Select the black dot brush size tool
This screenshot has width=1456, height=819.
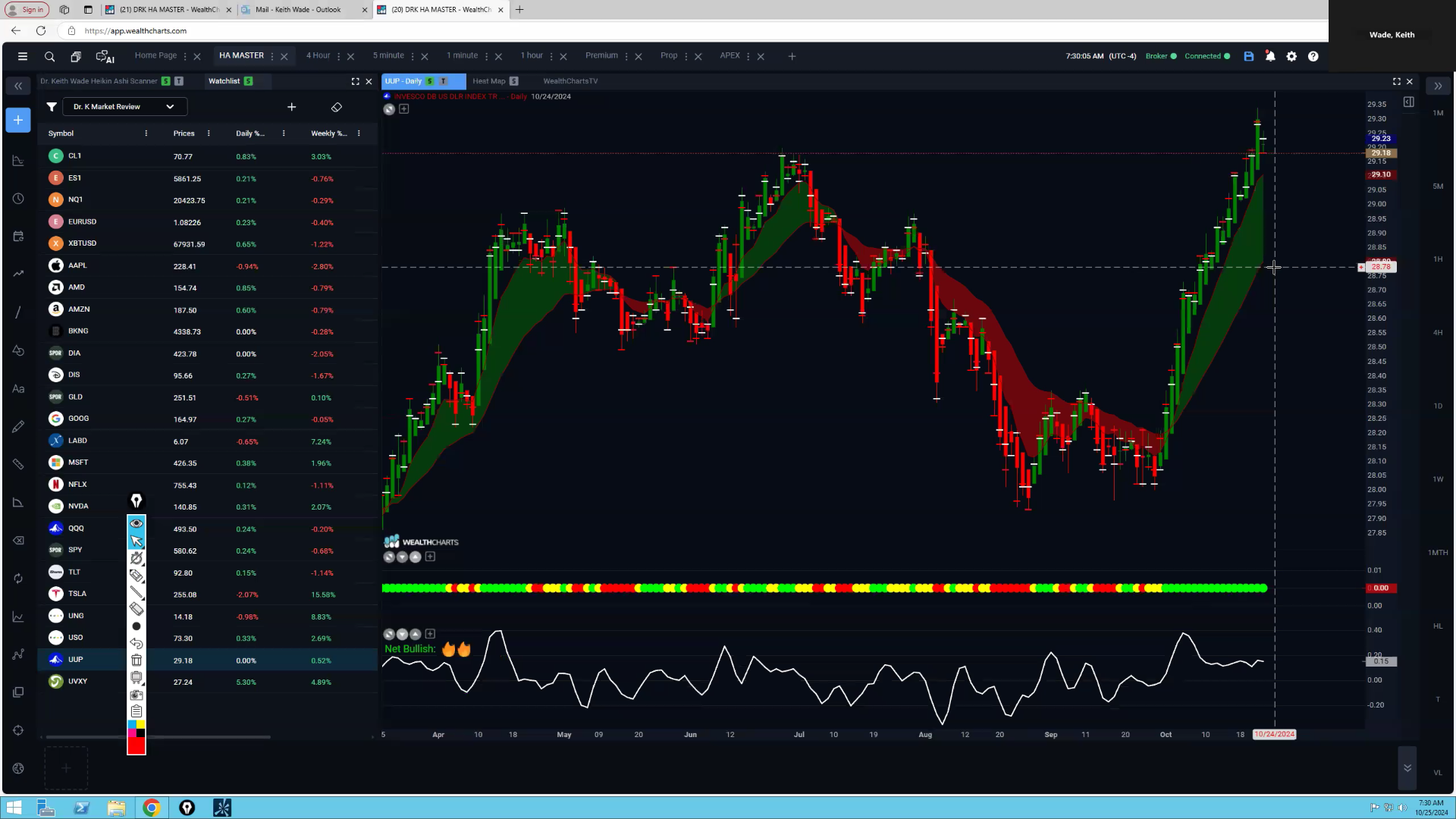[x=136, y=626]
